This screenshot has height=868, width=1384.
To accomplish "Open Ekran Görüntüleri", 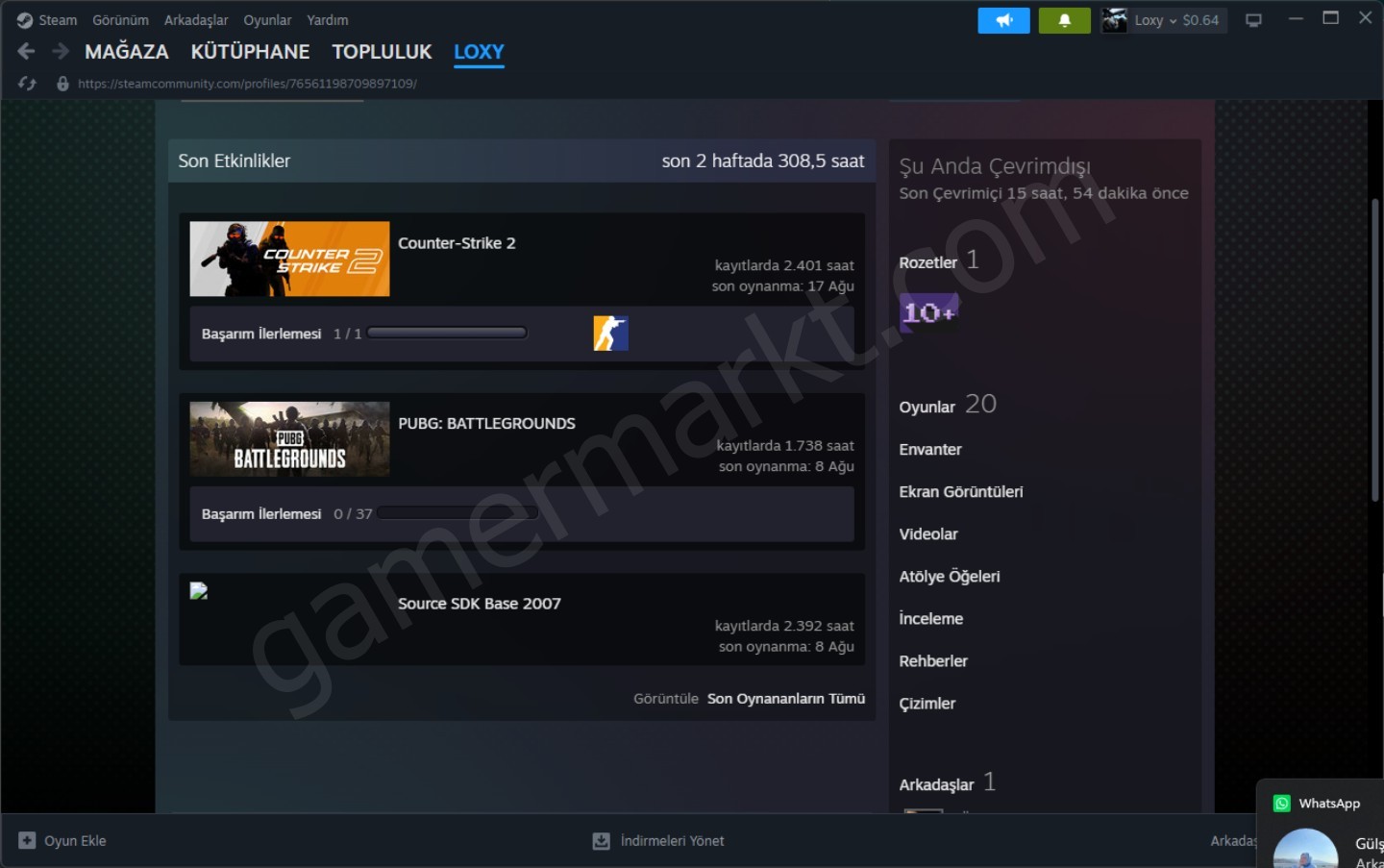I will [961, 492].
